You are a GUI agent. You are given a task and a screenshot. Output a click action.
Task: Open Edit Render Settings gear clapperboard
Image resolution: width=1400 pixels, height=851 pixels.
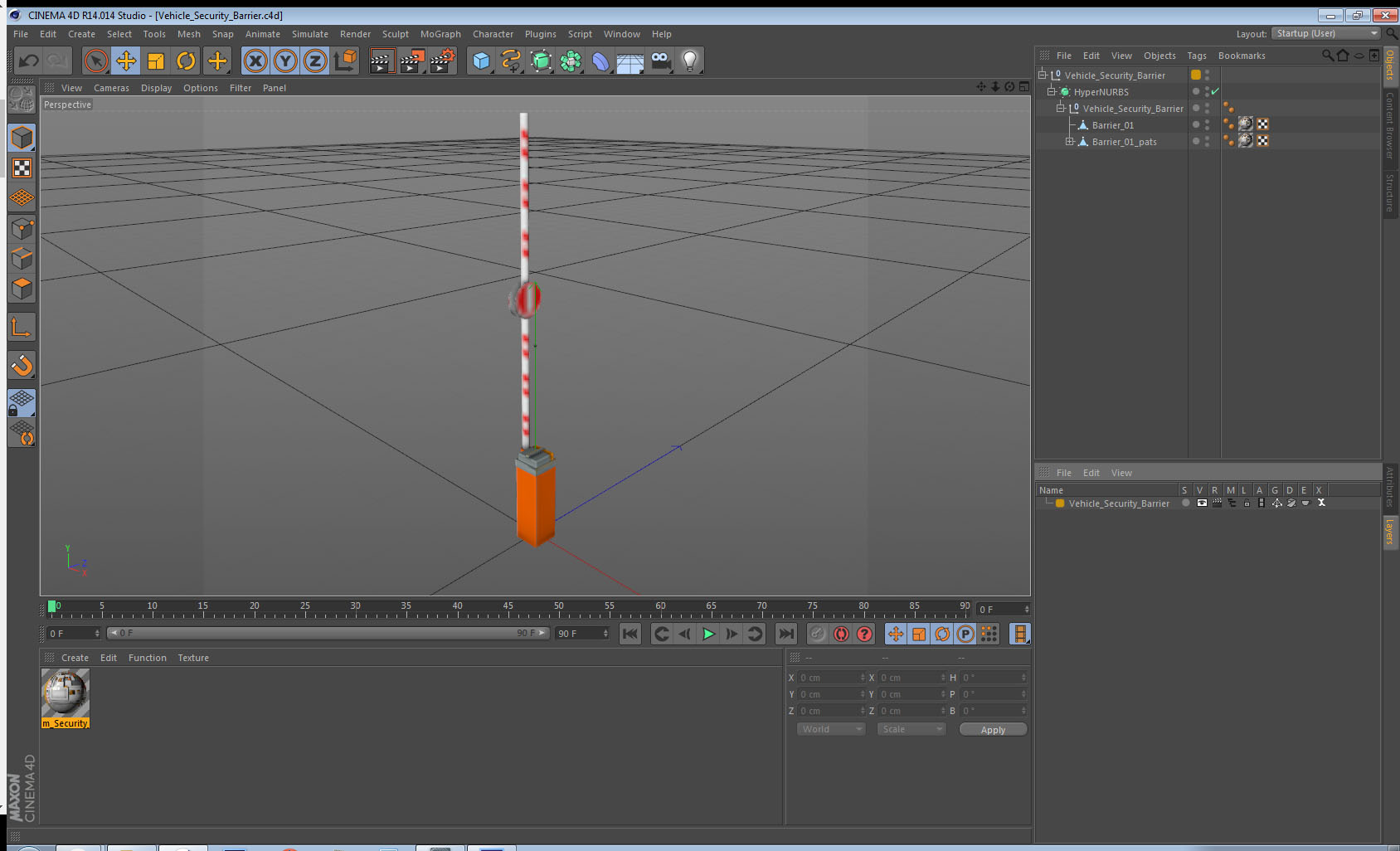click(x=442, y=61)
